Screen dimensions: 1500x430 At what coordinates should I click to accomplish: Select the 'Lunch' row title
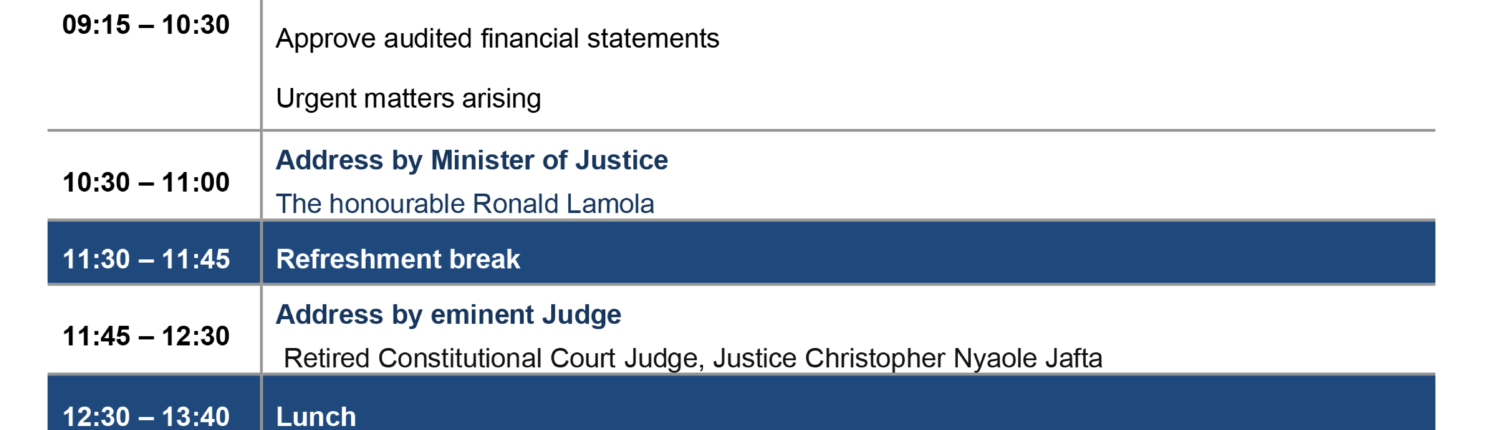pos(316,417)
